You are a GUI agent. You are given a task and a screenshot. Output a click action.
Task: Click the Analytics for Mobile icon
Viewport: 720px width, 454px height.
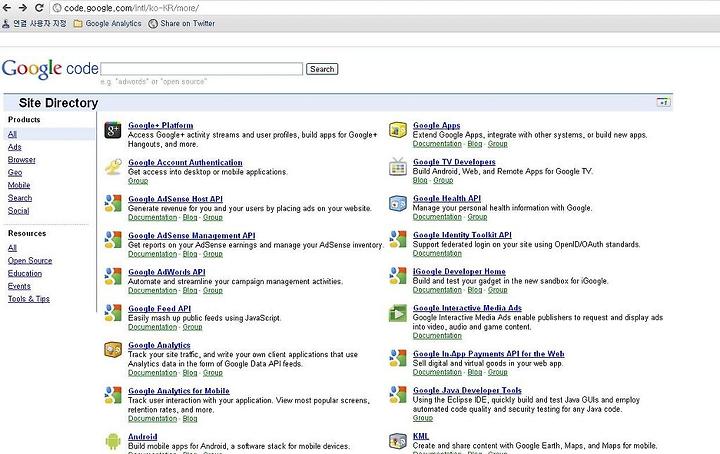pyautogui.click(x=113, y=395)
